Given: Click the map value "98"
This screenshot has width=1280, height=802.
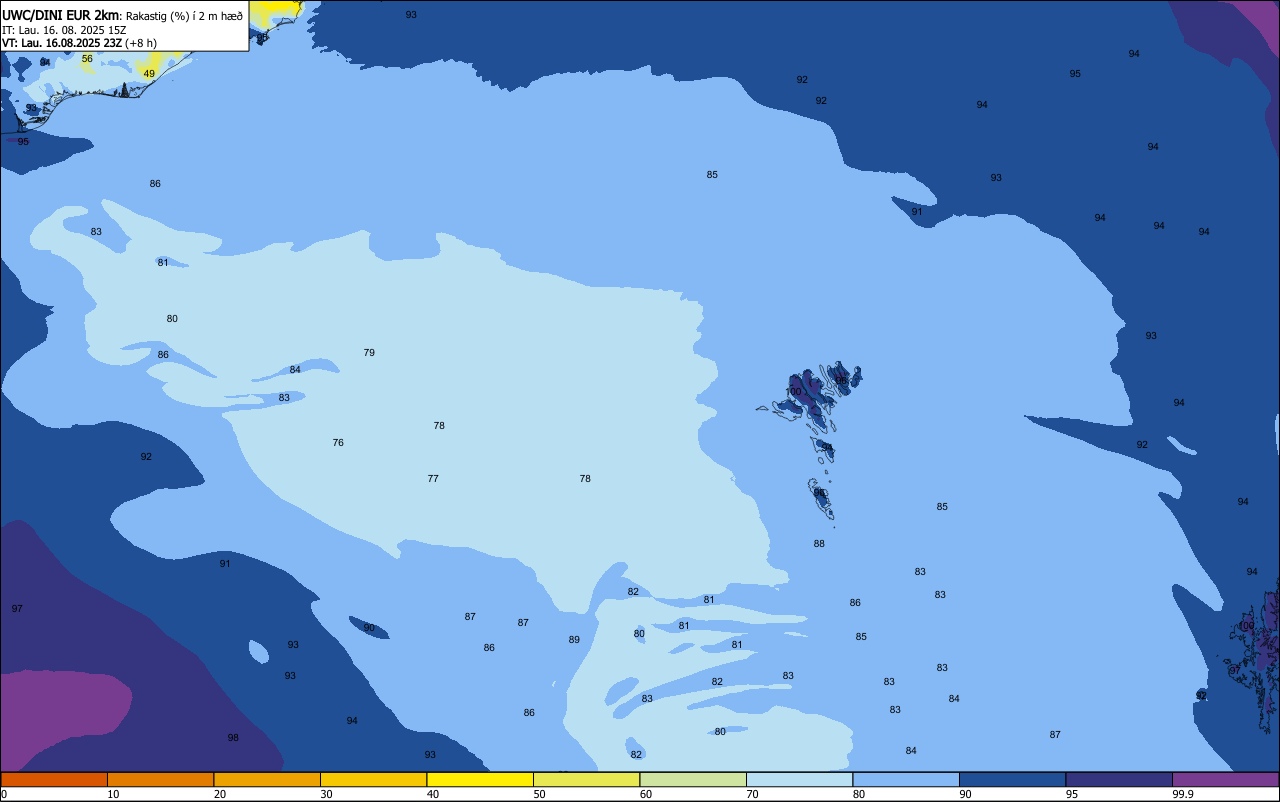Looking at the screenshot, I should (233, 738).
